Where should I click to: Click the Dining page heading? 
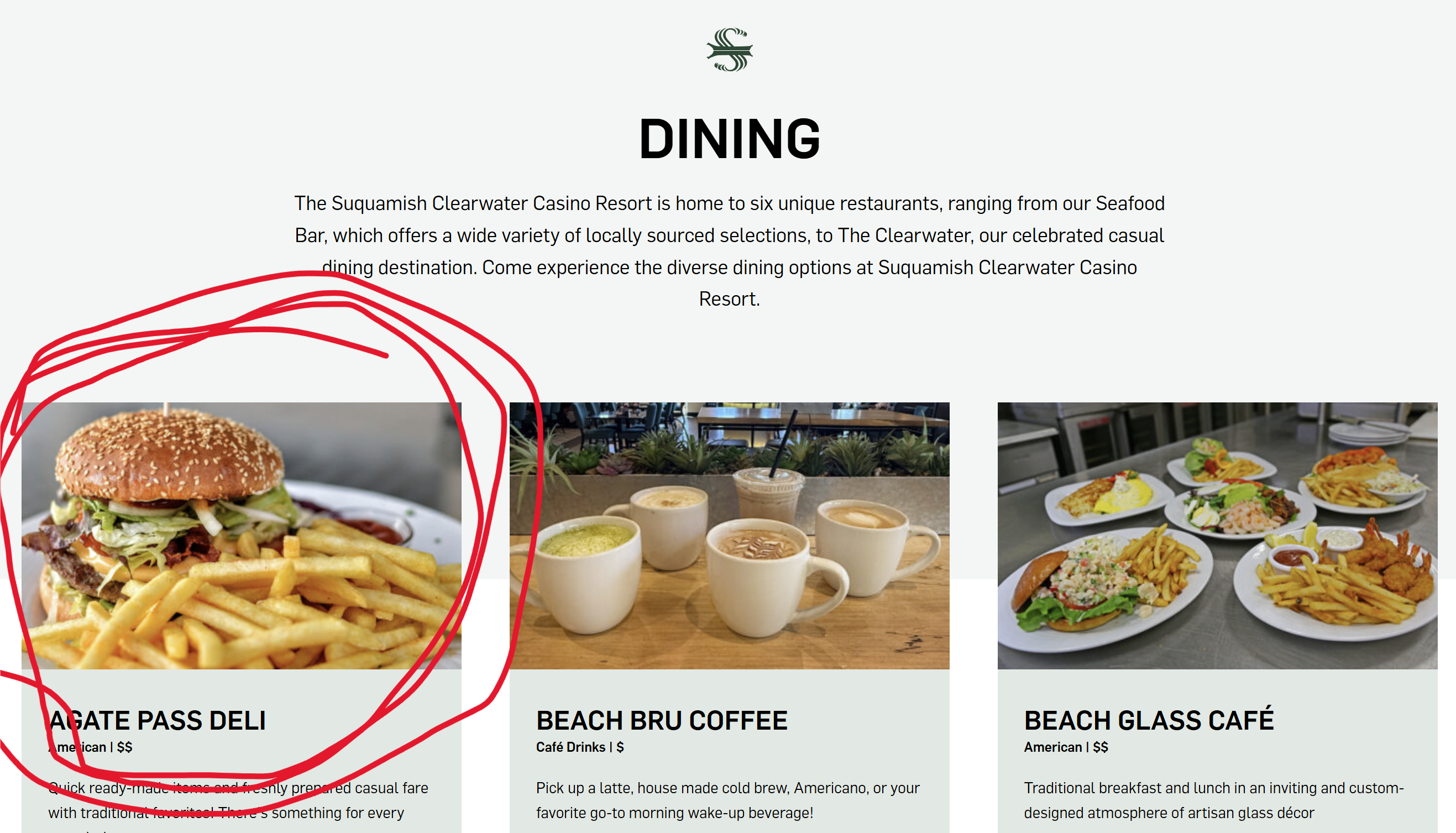[x=730, y=138]
